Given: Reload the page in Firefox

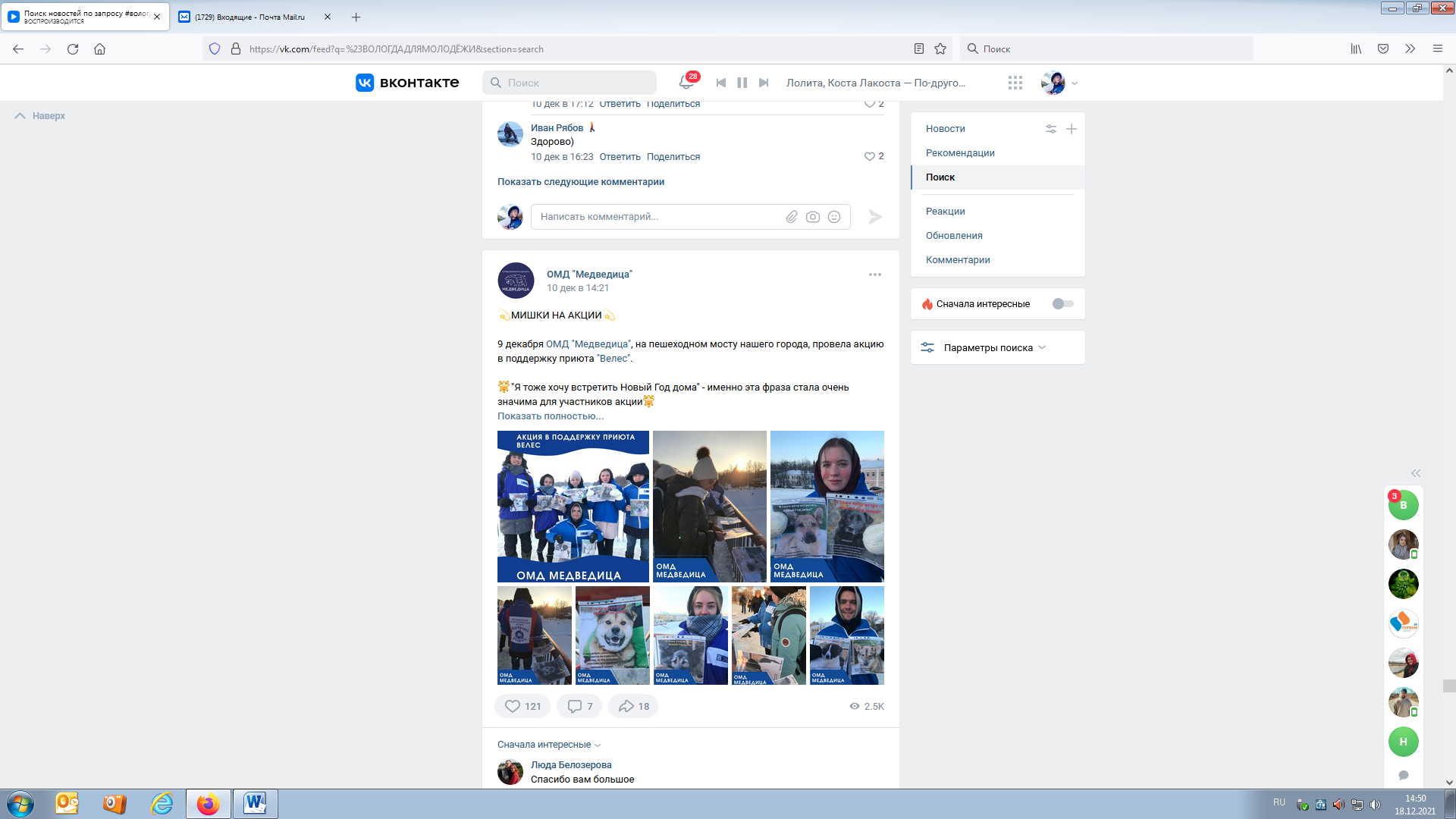Looking at the screenshot, I should point(73,49).
